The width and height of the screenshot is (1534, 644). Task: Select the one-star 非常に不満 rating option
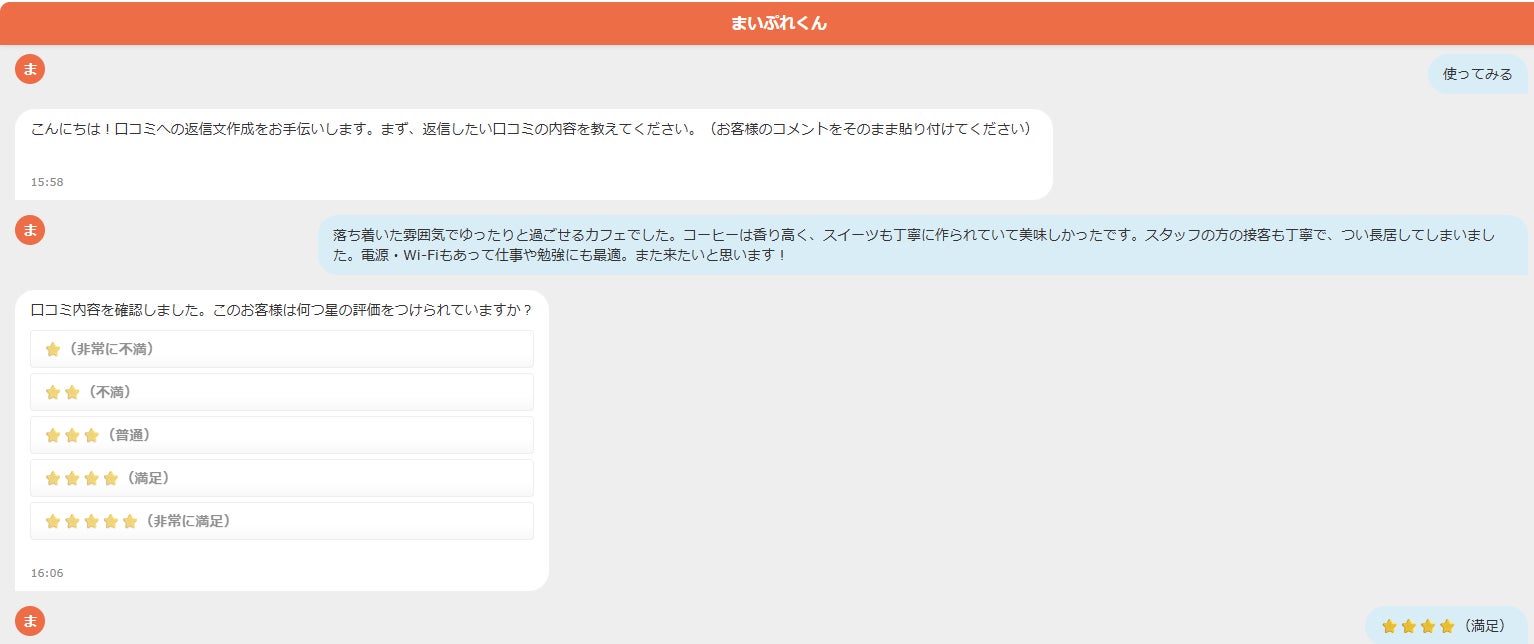tap(282, 349)
